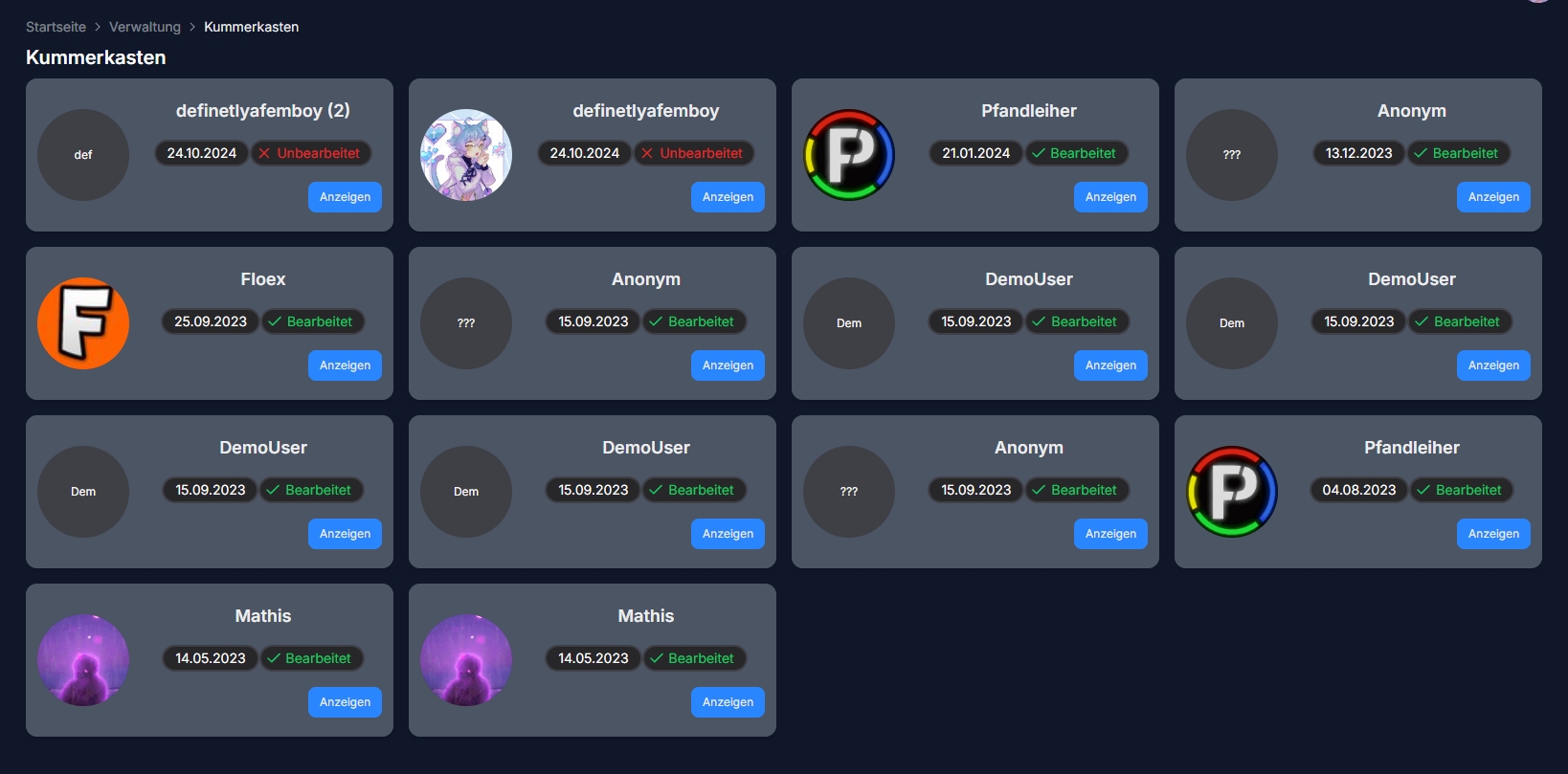Go to Verwaltung in the breadcrumb
The image size is (1568, 774).
[x=145, y=27]
